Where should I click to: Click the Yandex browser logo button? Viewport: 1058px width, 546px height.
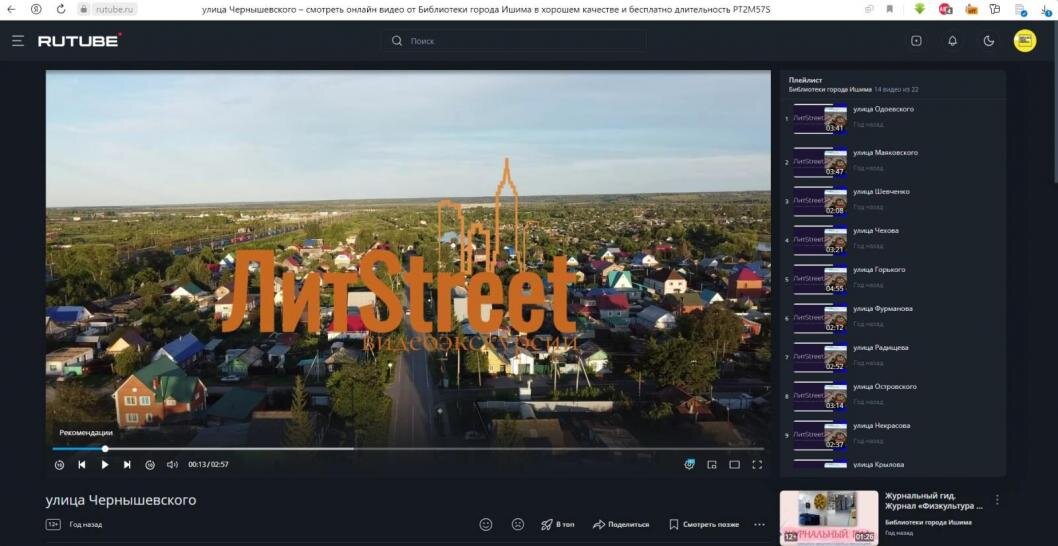pyautogui.click(x=36, y=9)
